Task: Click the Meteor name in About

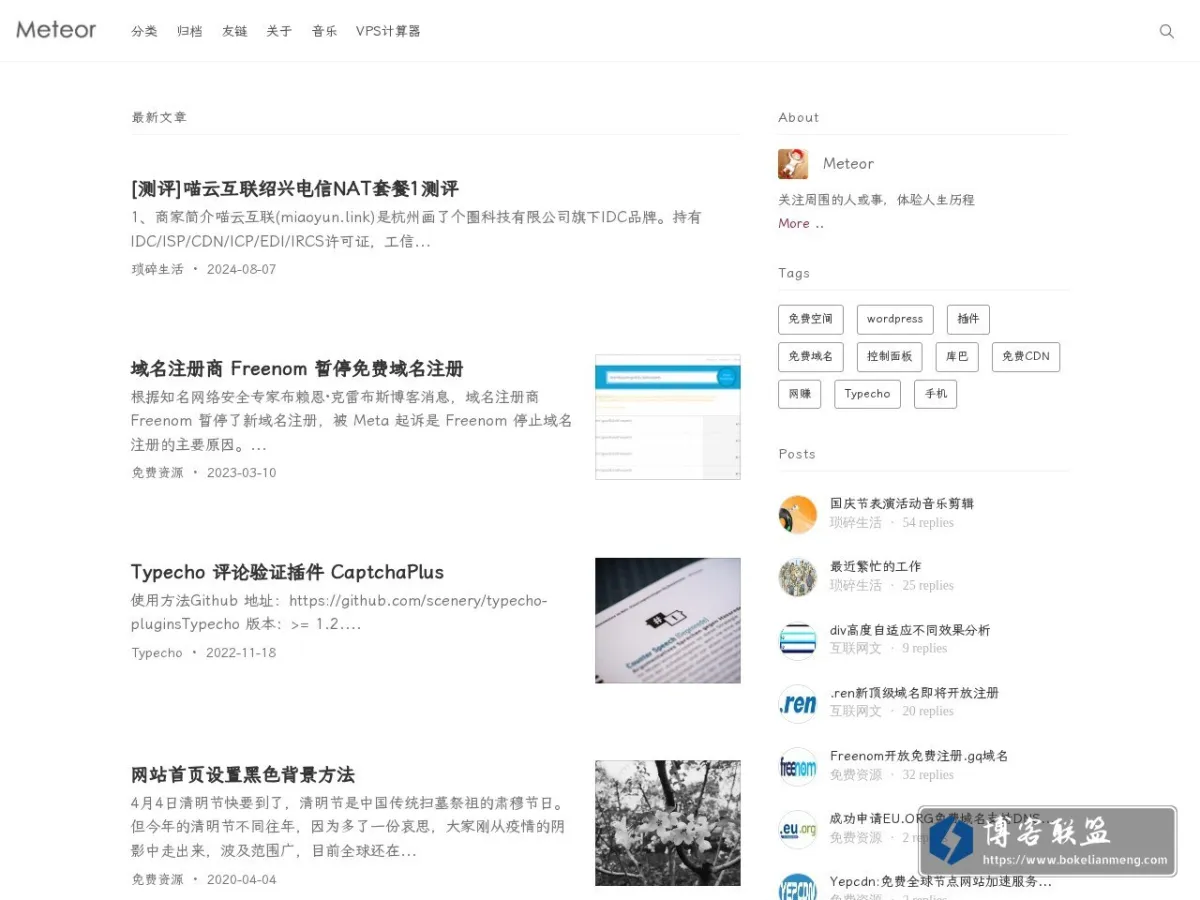Action: point(848,164)
